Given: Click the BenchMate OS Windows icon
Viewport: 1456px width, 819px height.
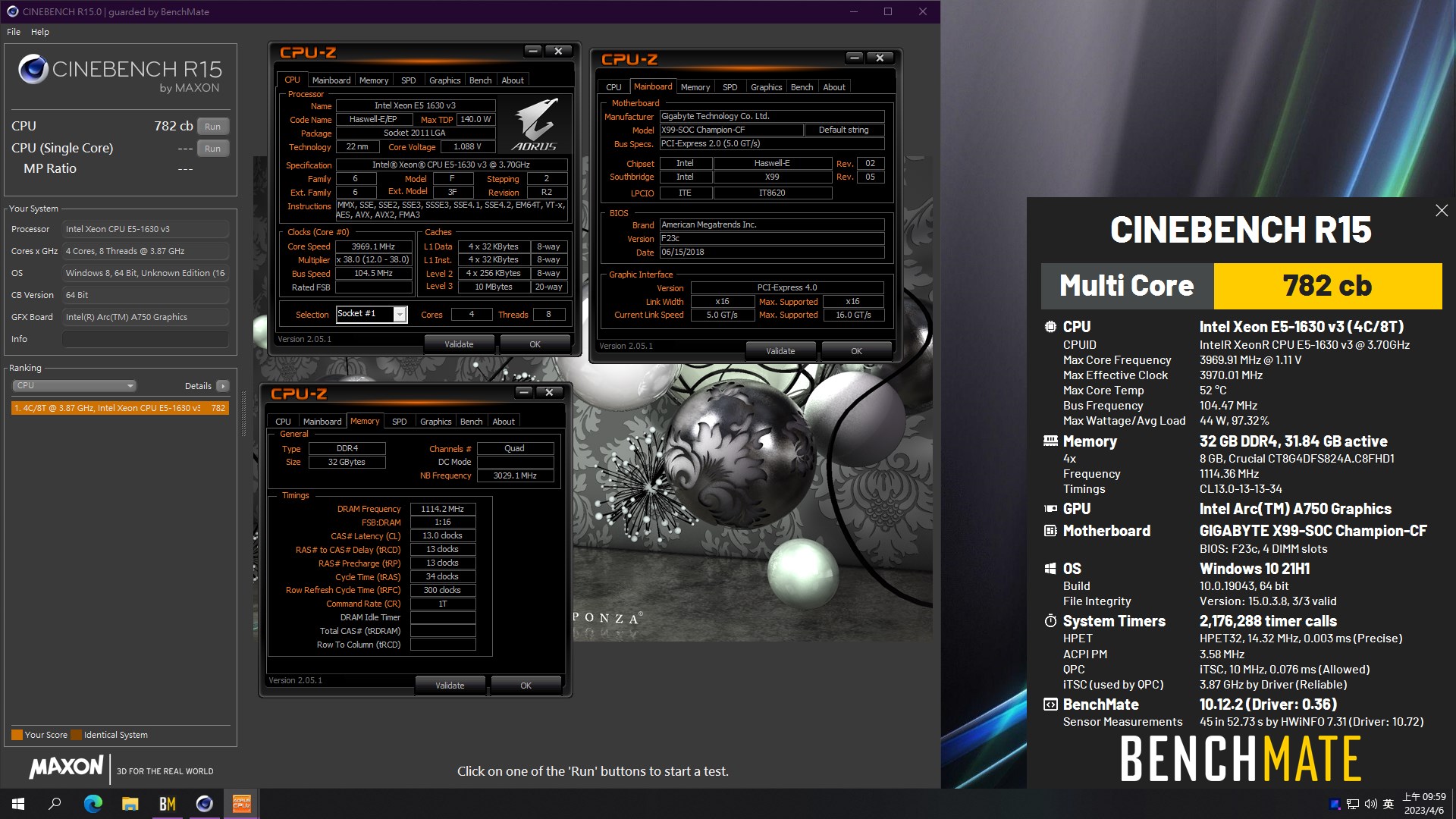Looking at the screenshot, I should [x=1050, y=569].
